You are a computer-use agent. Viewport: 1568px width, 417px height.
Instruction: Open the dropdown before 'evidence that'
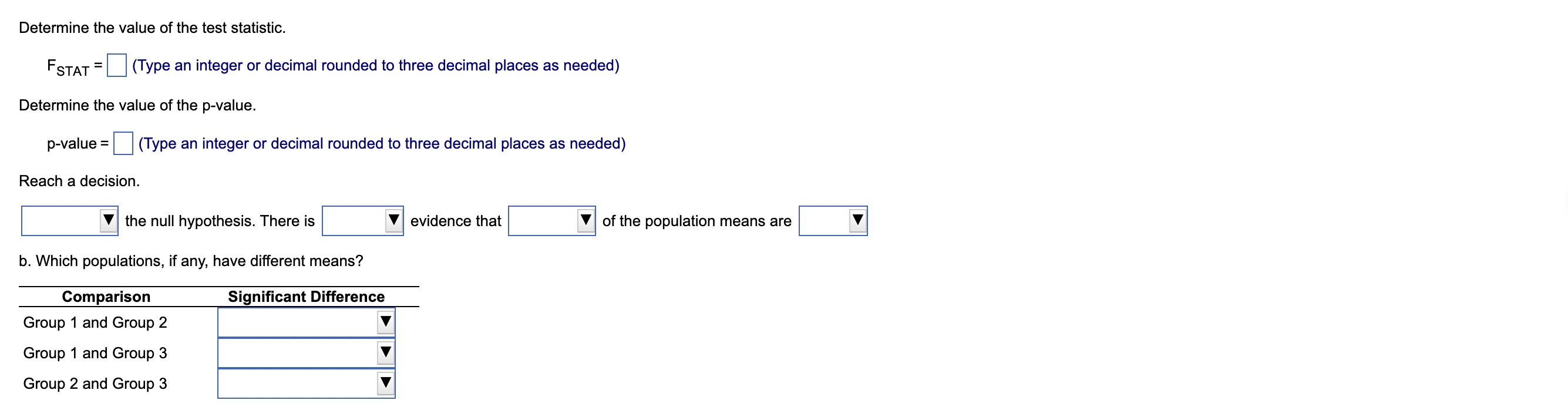pyautogui.click(x=362, y=221)
